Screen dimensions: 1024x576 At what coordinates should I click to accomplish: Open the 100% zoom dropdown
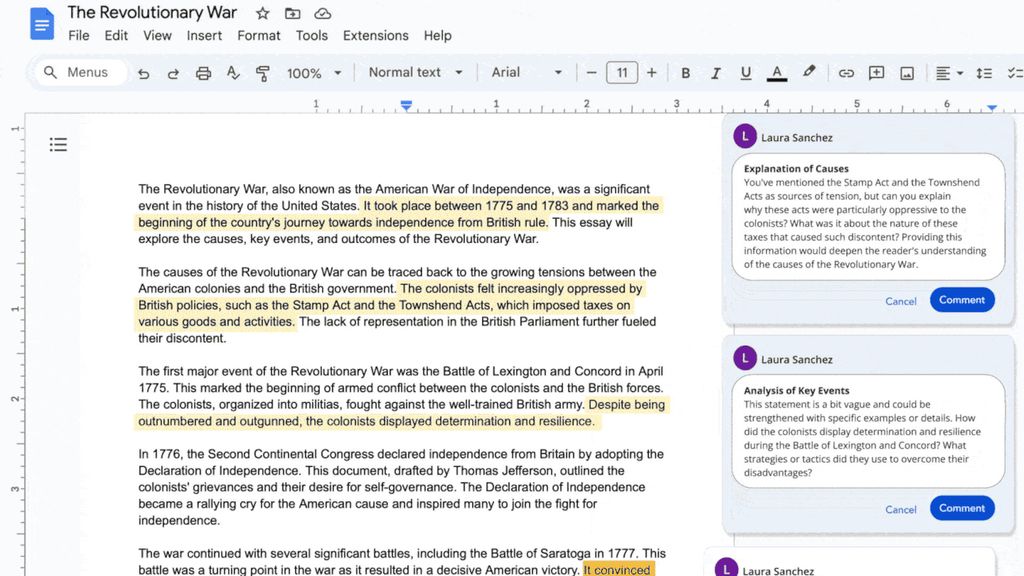coord(314,73)
